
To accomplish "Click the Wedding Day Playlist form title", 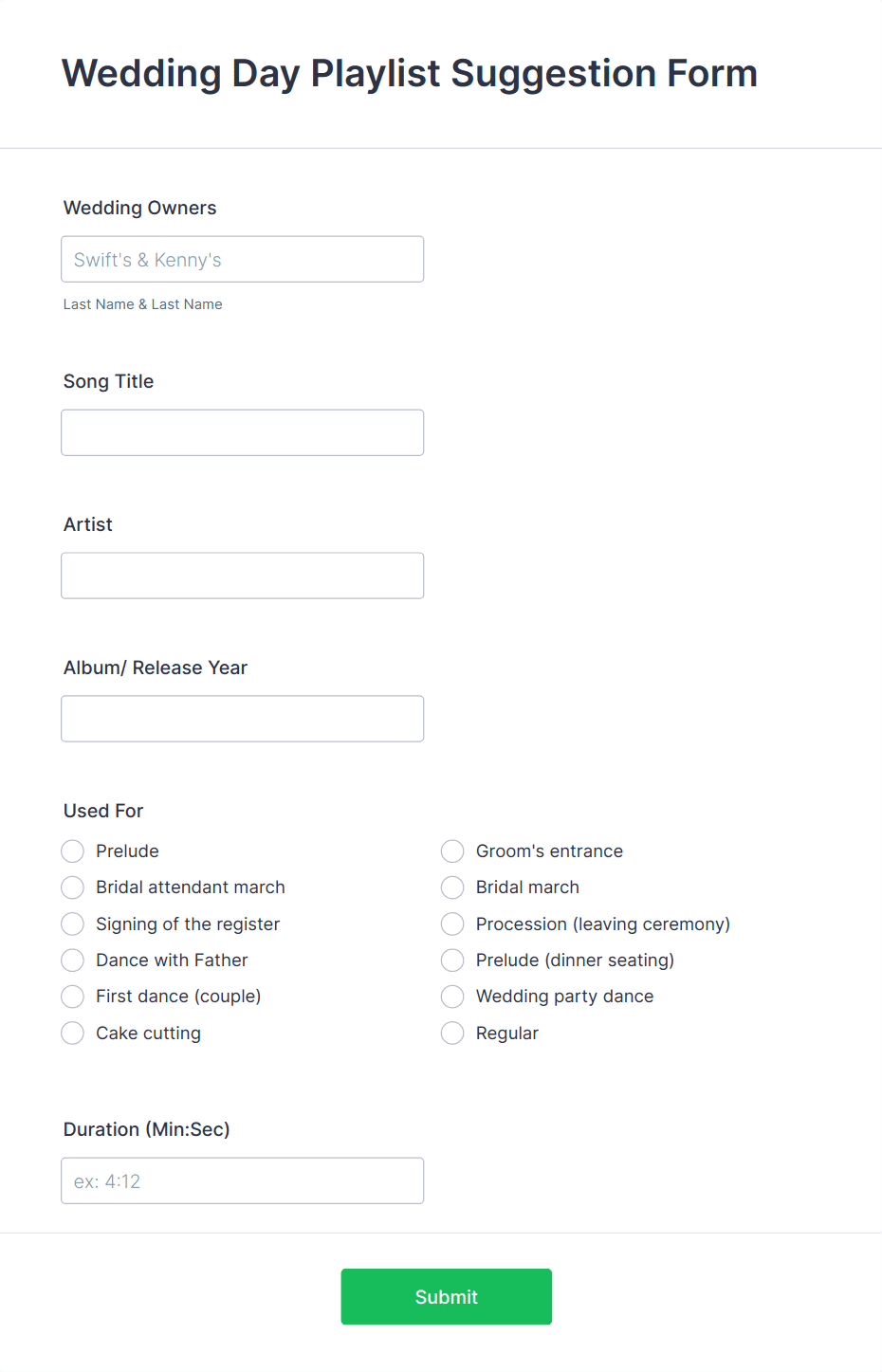I will (410, 74).
